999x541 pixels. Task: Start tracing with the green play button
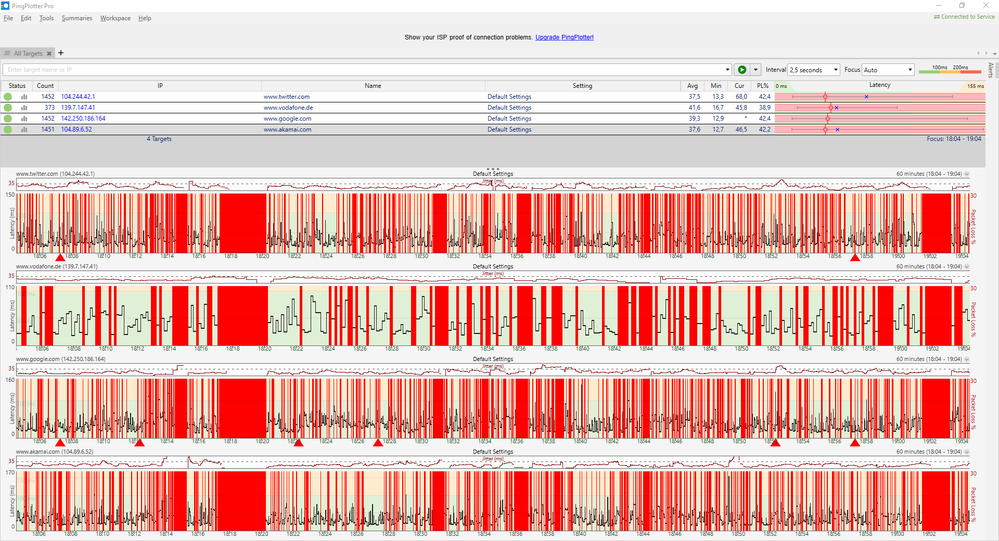[742, 69]
